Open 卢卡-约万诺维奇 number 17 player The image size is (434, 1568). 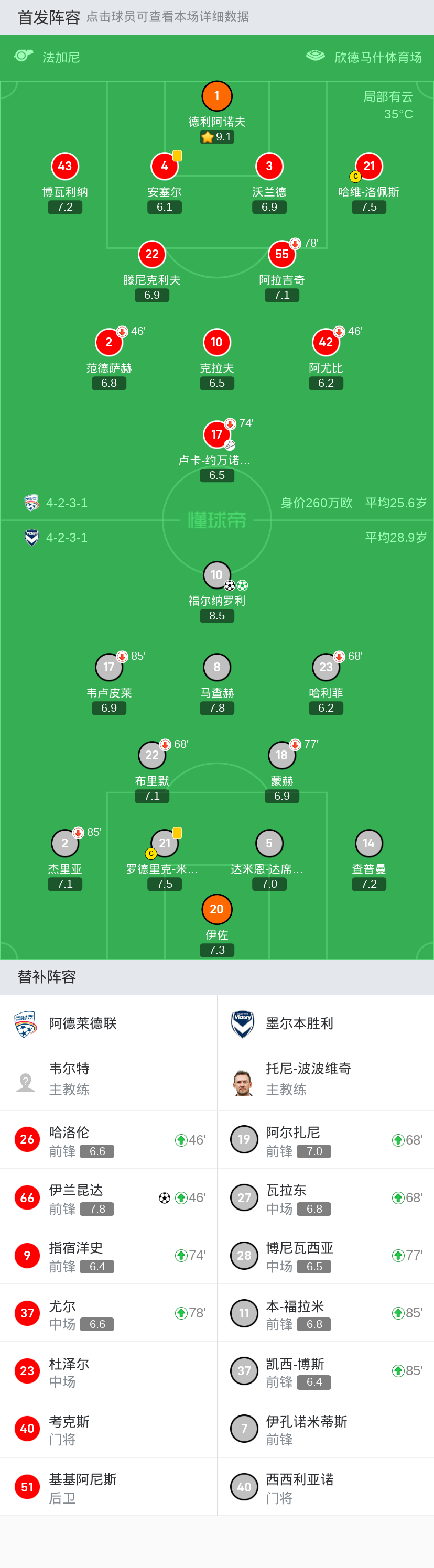coord(216,434)
